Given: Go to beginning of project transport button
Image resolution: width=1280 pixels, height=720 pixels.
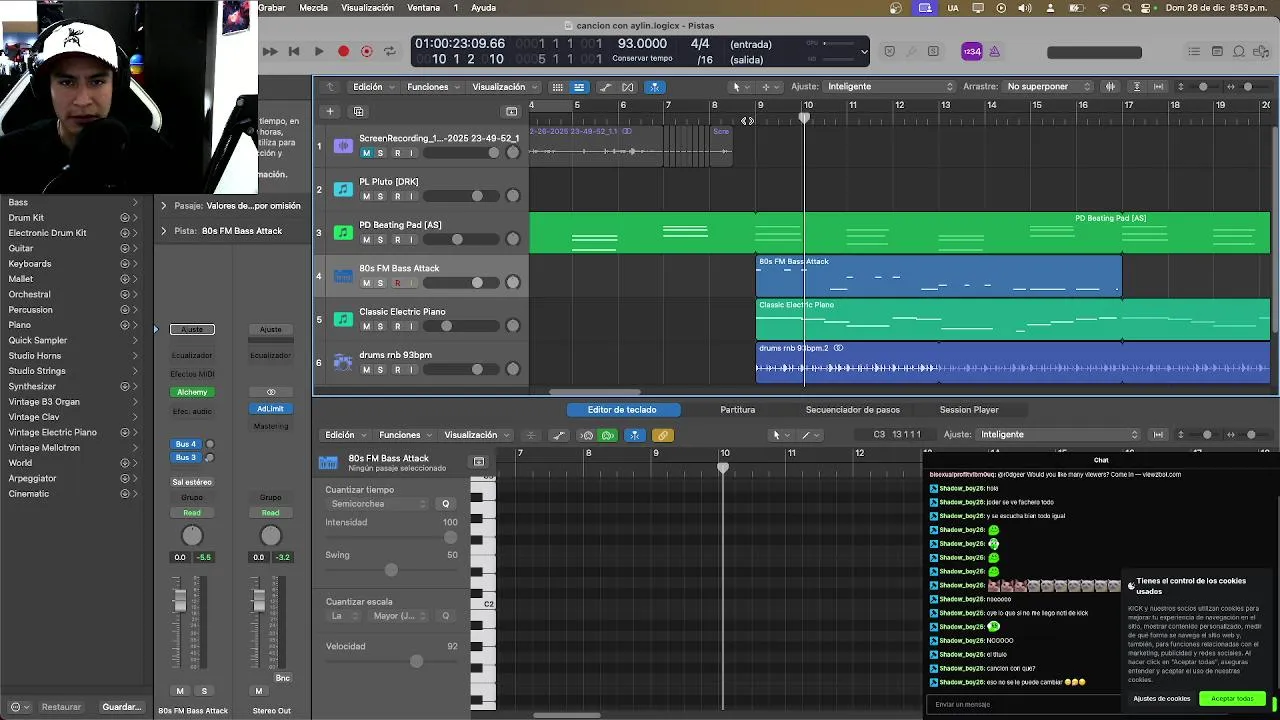Looking at the screenshot, I should pyautogui.click(x=294, y=51).
